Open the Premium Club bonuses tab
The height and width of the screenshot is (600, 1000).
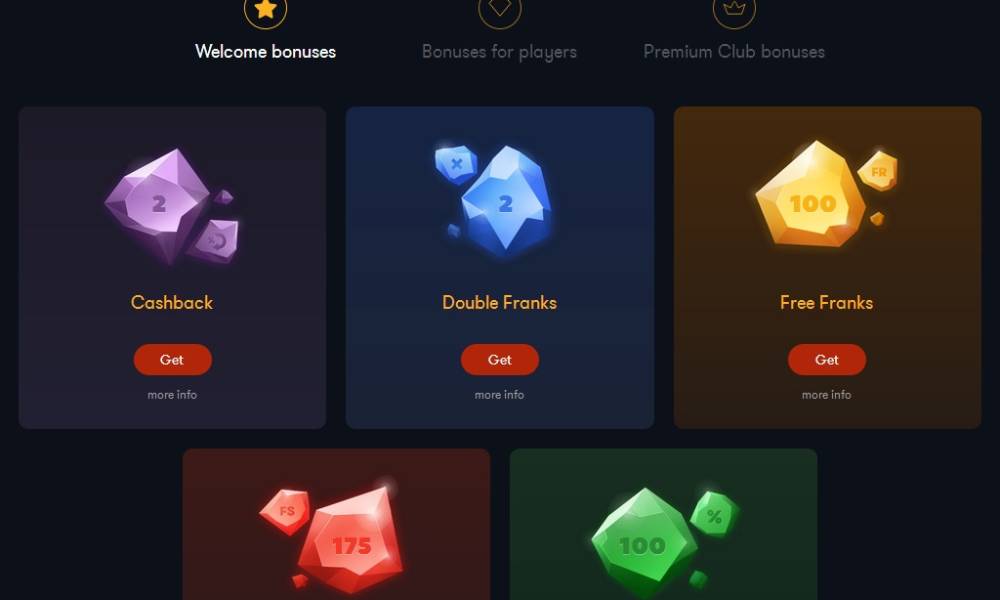(x=734, y=52)
